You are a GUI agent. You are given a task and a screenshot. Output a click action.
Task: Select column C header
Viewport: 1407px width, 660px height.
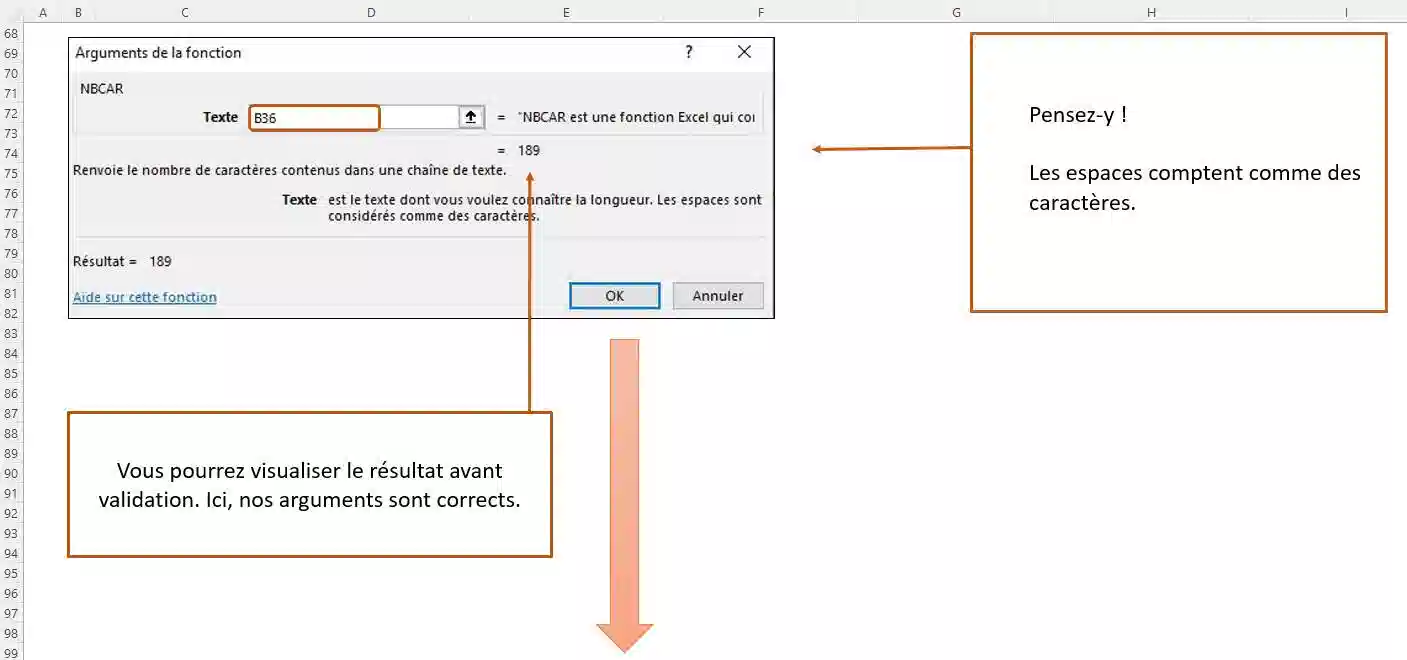(185, 12)
